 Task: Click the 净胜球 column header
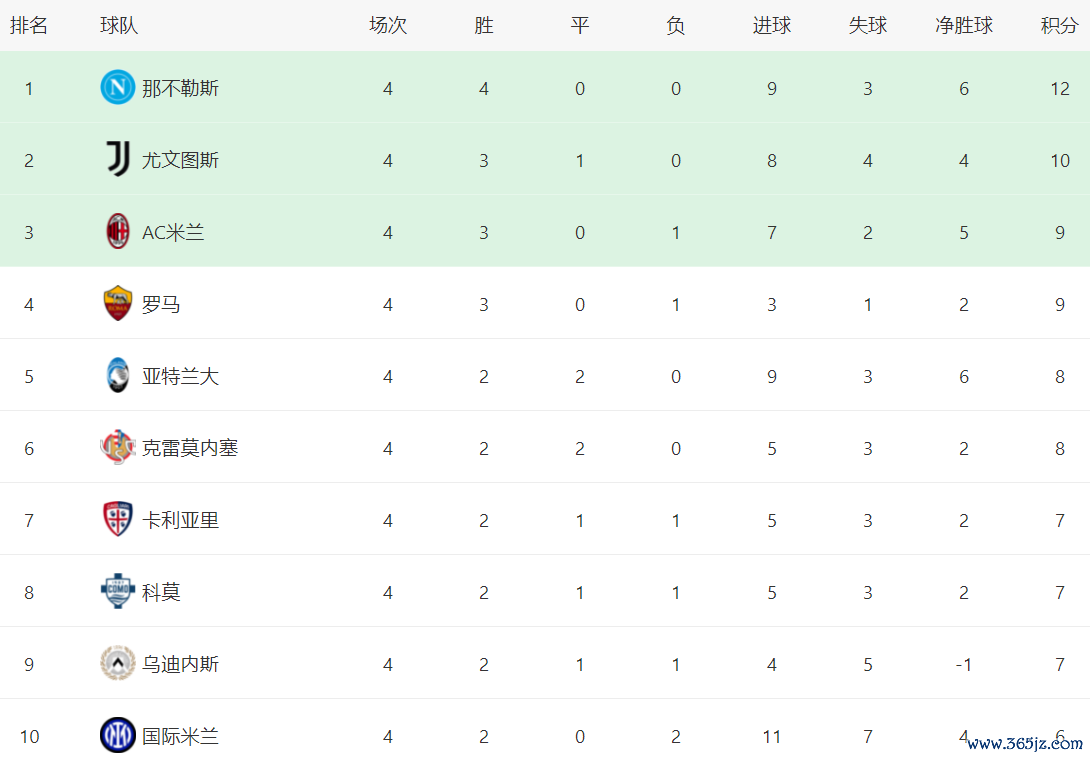coord(964,26)
